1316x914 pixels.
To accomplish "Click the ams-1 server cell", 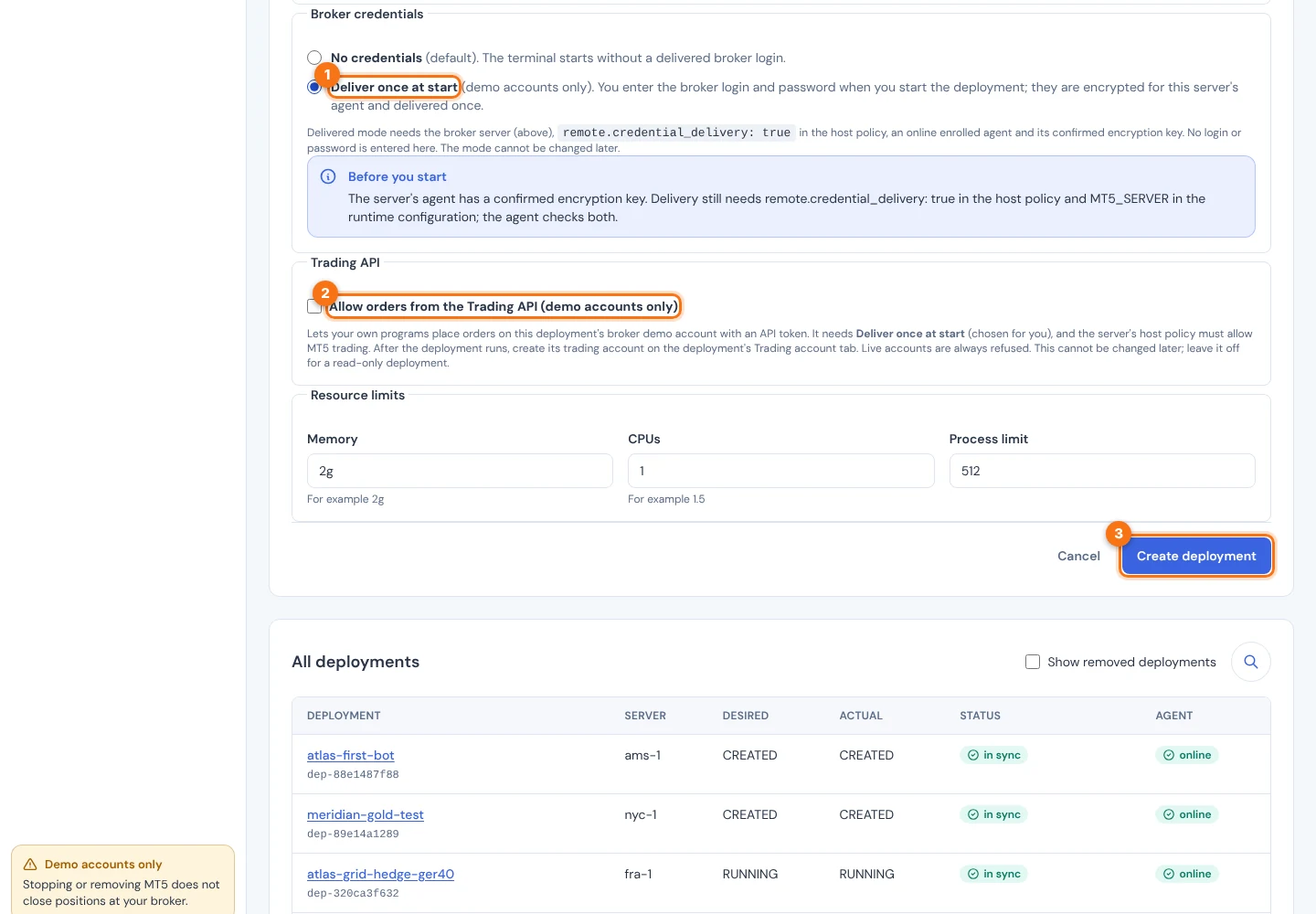I will (x=642, y=755).
